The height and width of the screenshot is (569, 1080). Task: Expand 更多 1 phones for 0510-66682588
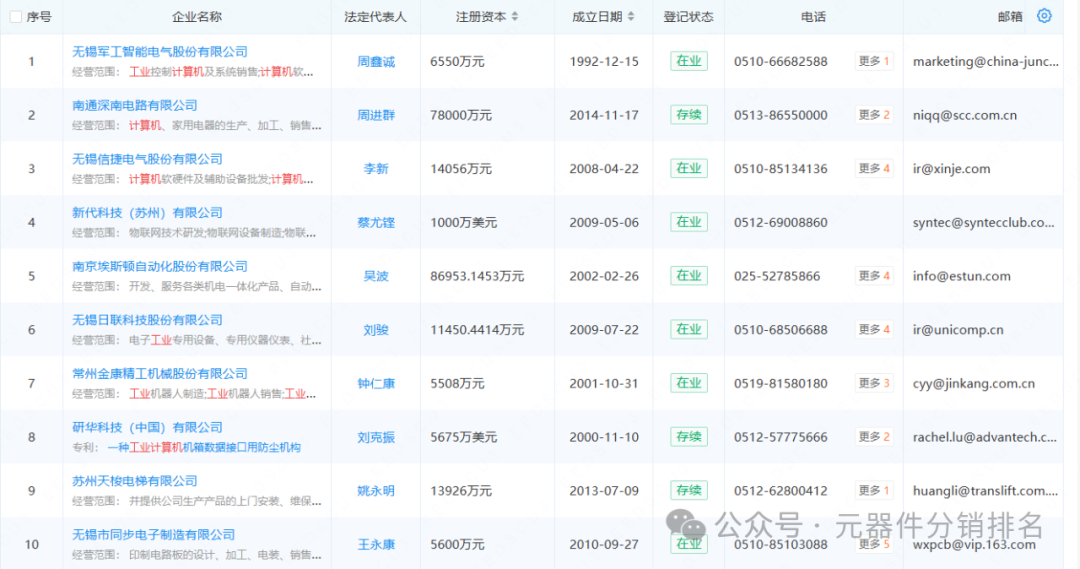point(874,61)
